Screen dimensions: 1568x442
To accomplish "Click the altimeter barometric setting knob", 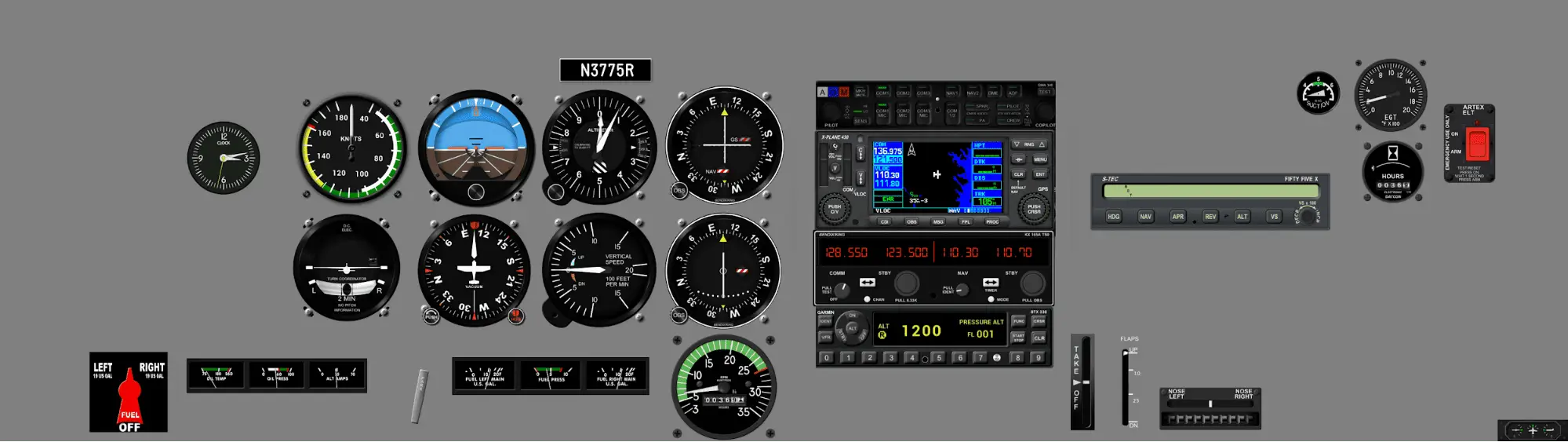I will pos(555,192).
